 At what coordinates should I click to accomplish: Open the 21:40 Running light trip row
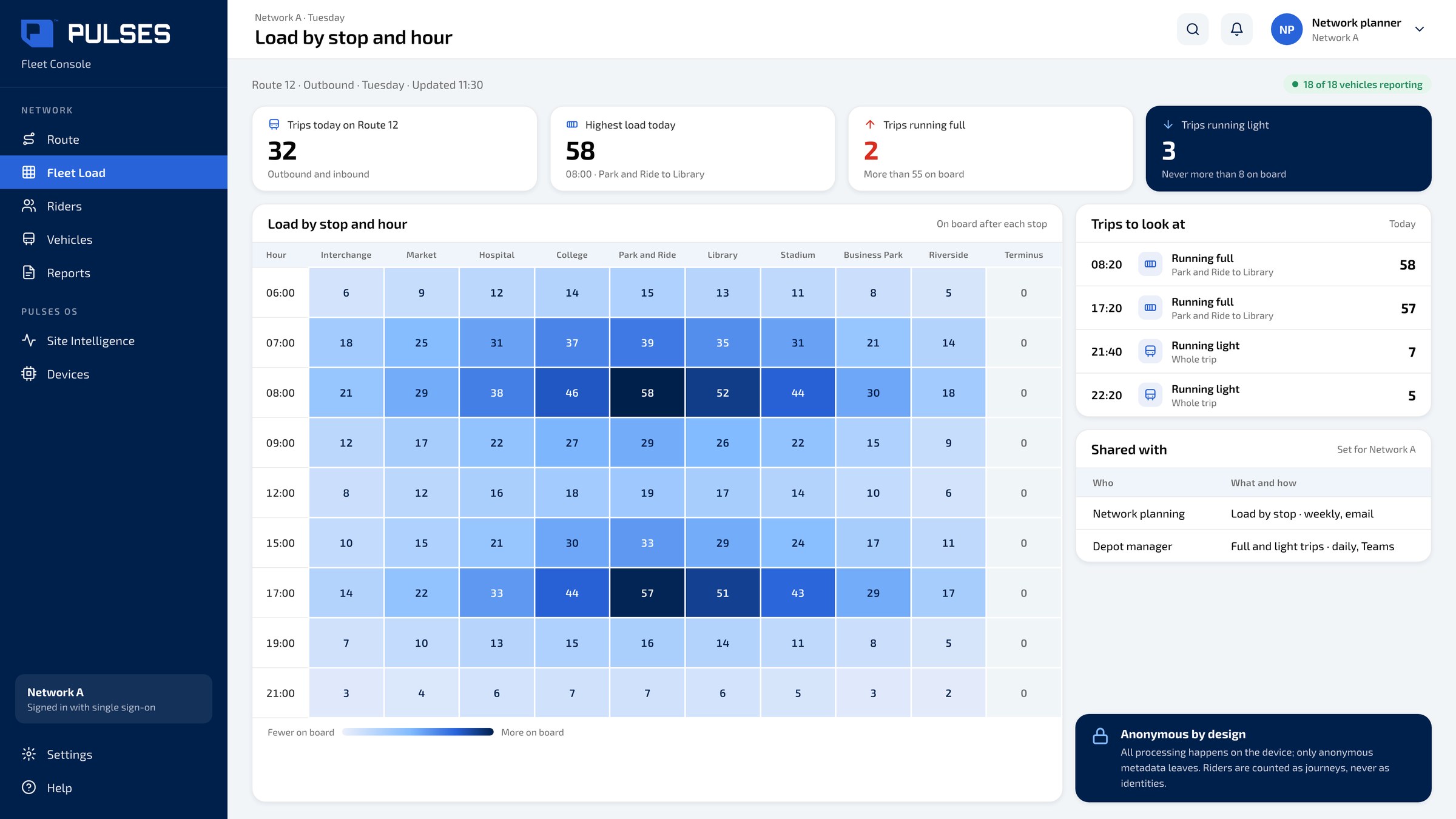pyautogui.click(x=1253, y=352)
